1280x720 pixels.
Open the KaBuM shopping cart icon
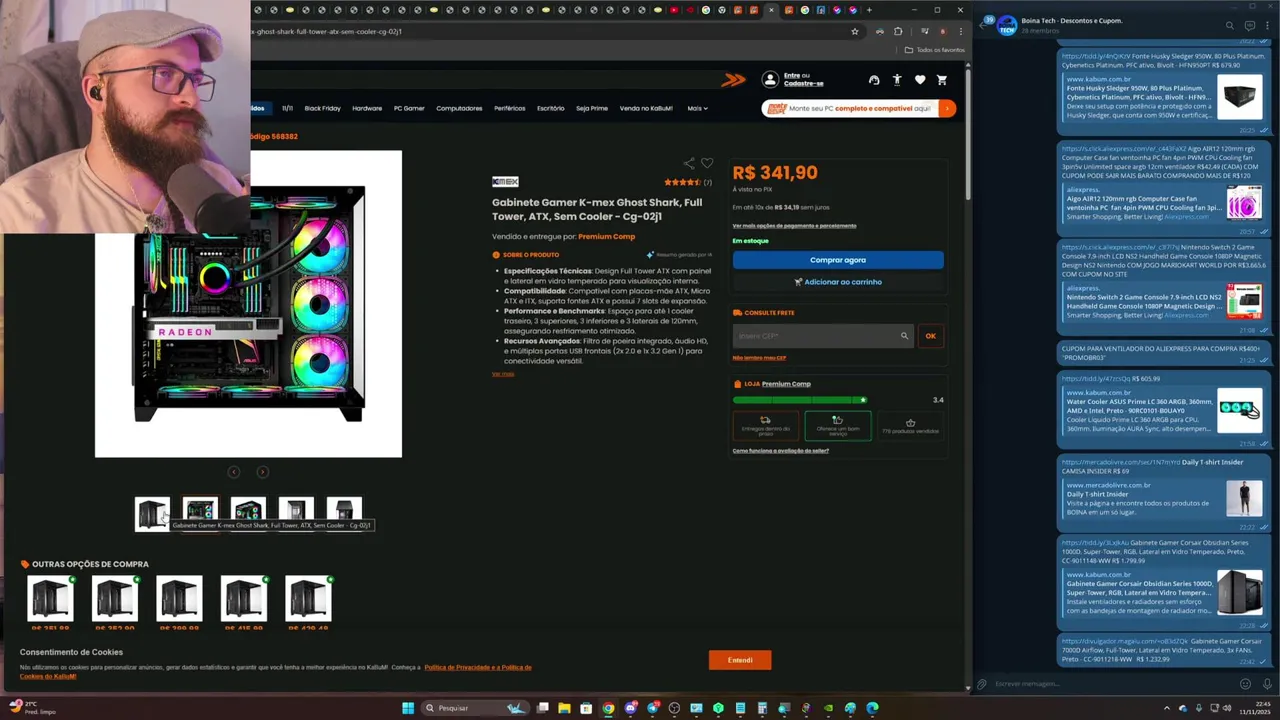(941, 80)
